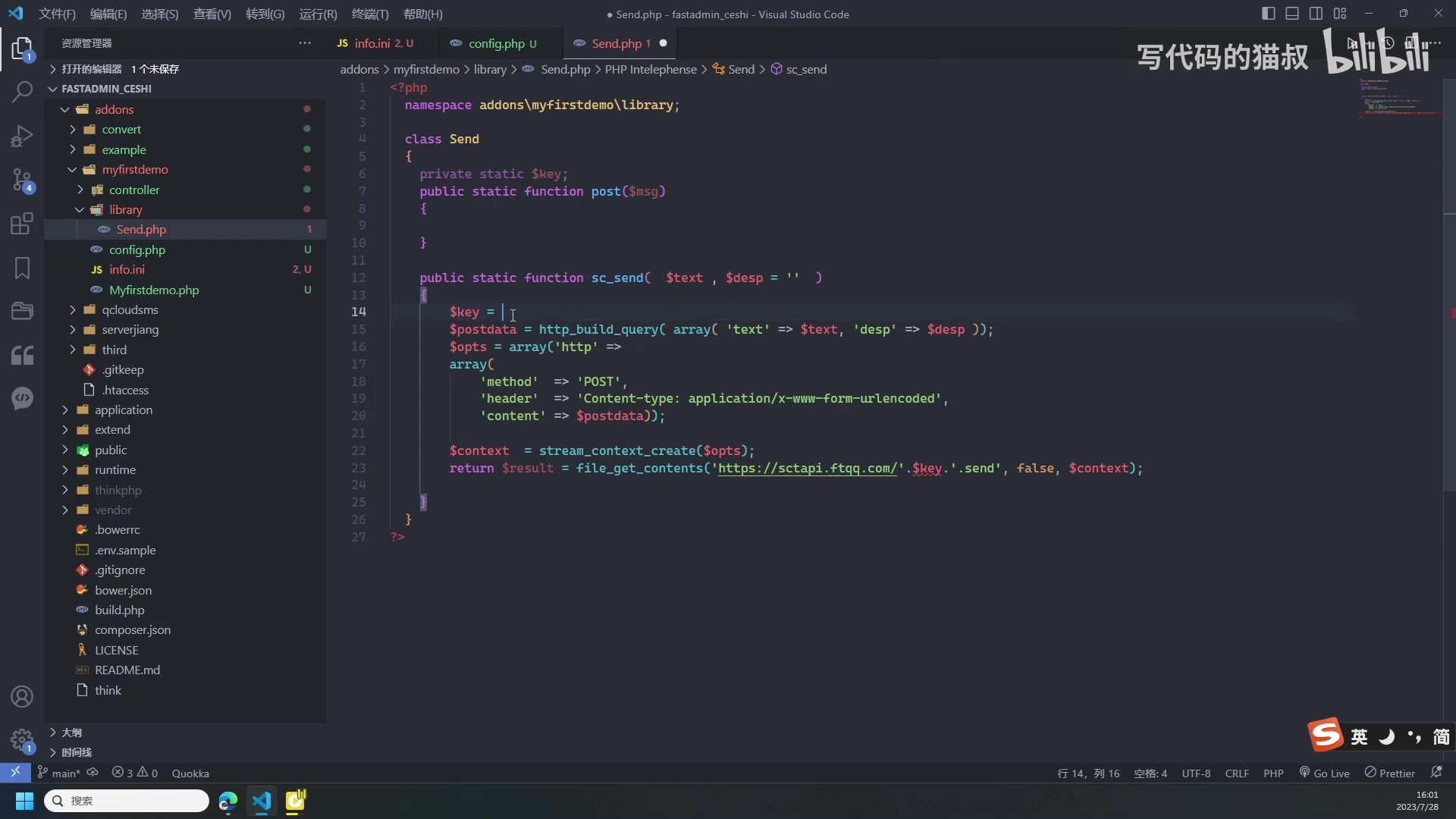The image size is (1456, 819).
Task: Click the notifications bell in status bar
Action: (x=1436, y=773)
